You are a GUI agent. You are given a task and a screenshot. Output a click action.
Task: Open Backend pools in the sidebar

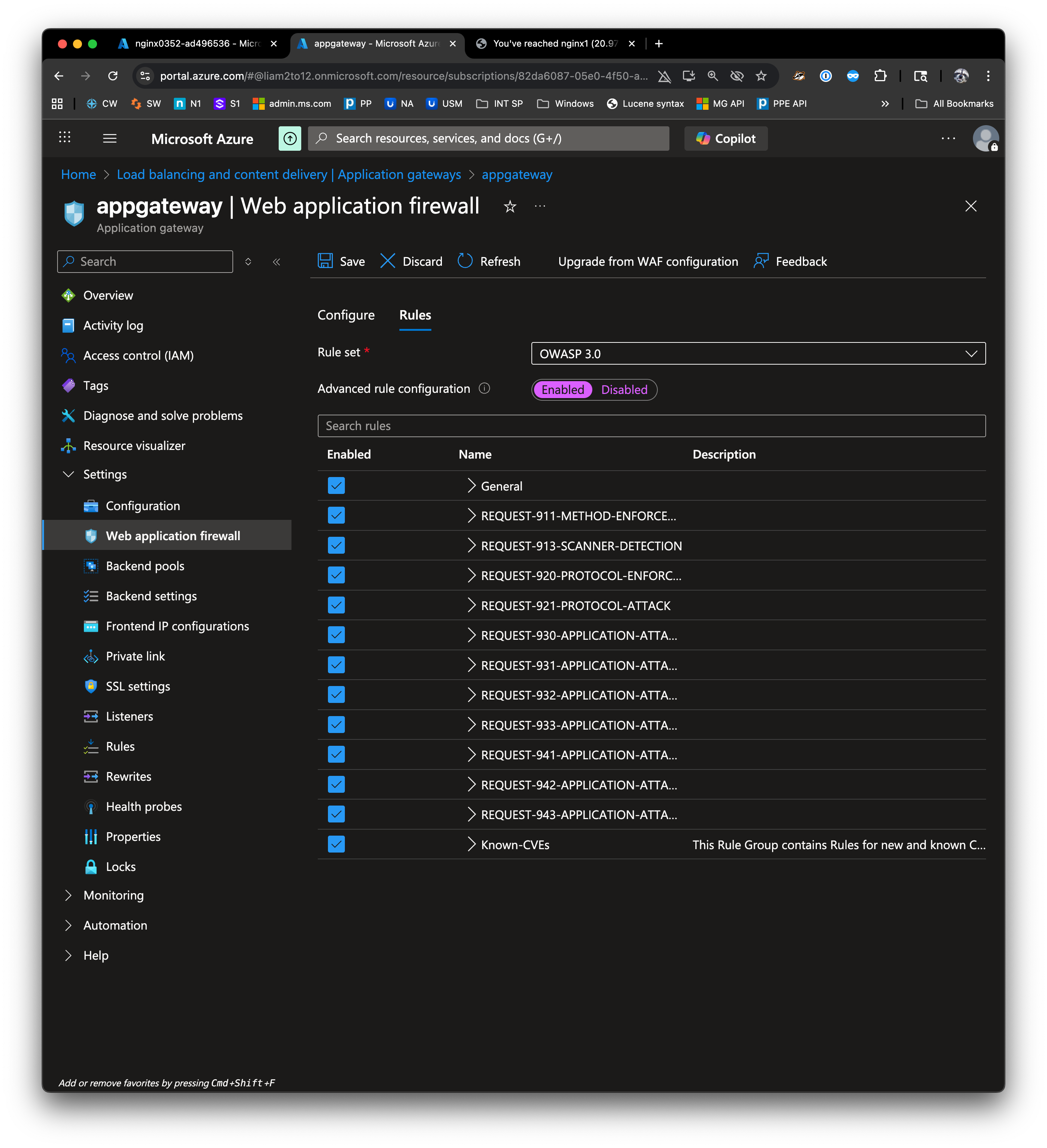click(145, 566)
